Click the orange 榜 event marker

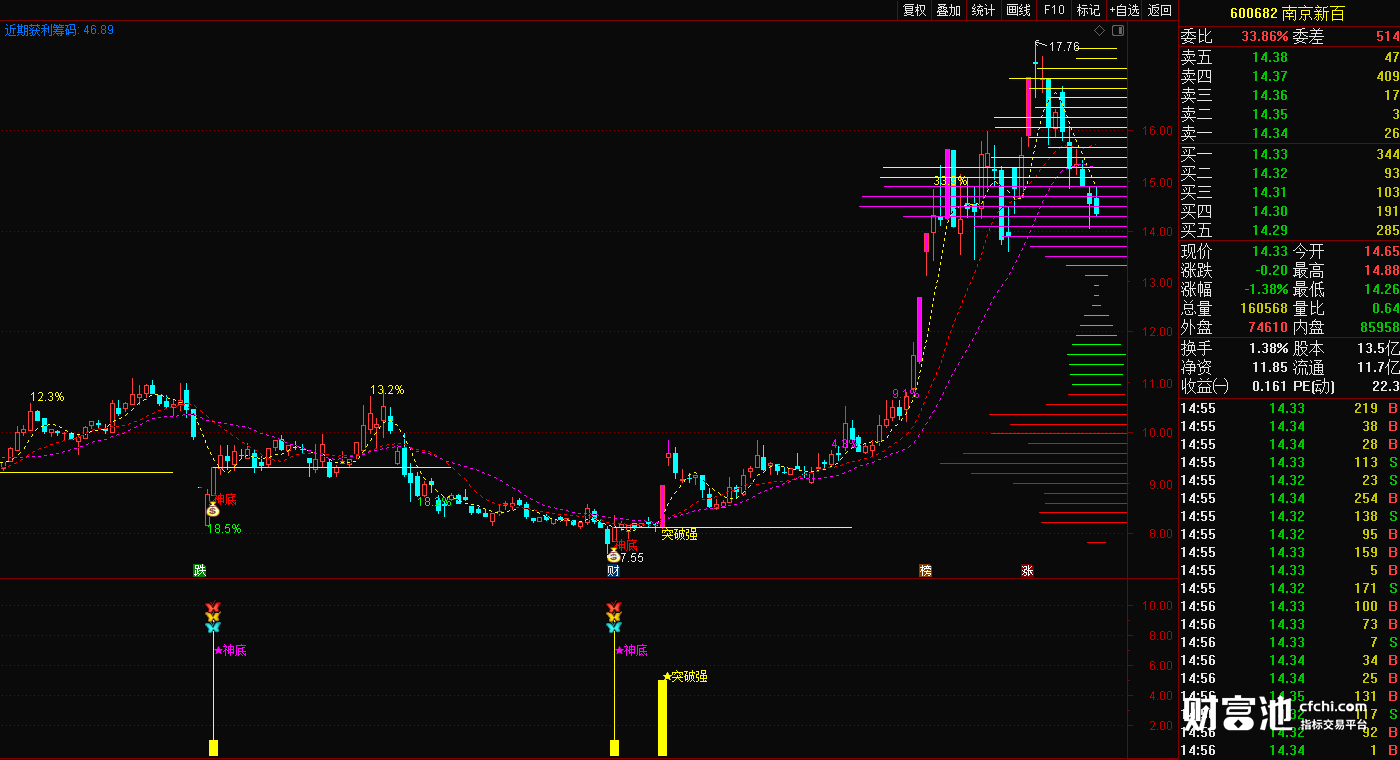click(x=925, y=571)
